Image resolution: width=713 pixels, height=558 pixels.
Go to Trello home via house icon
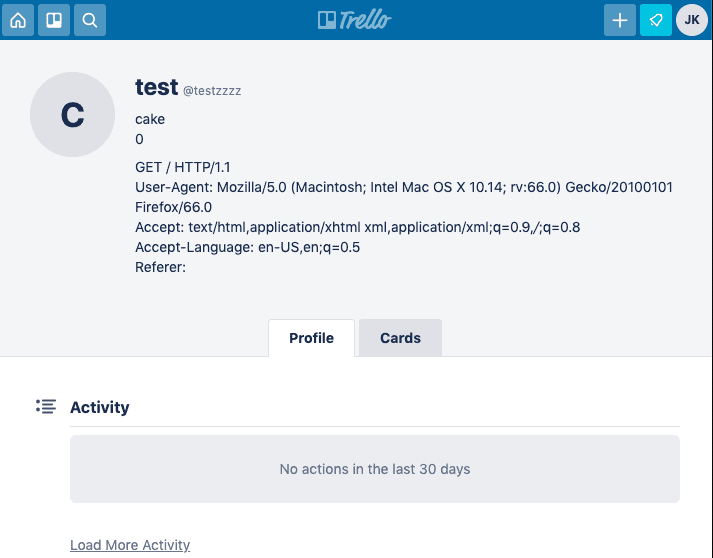[17, 20]
